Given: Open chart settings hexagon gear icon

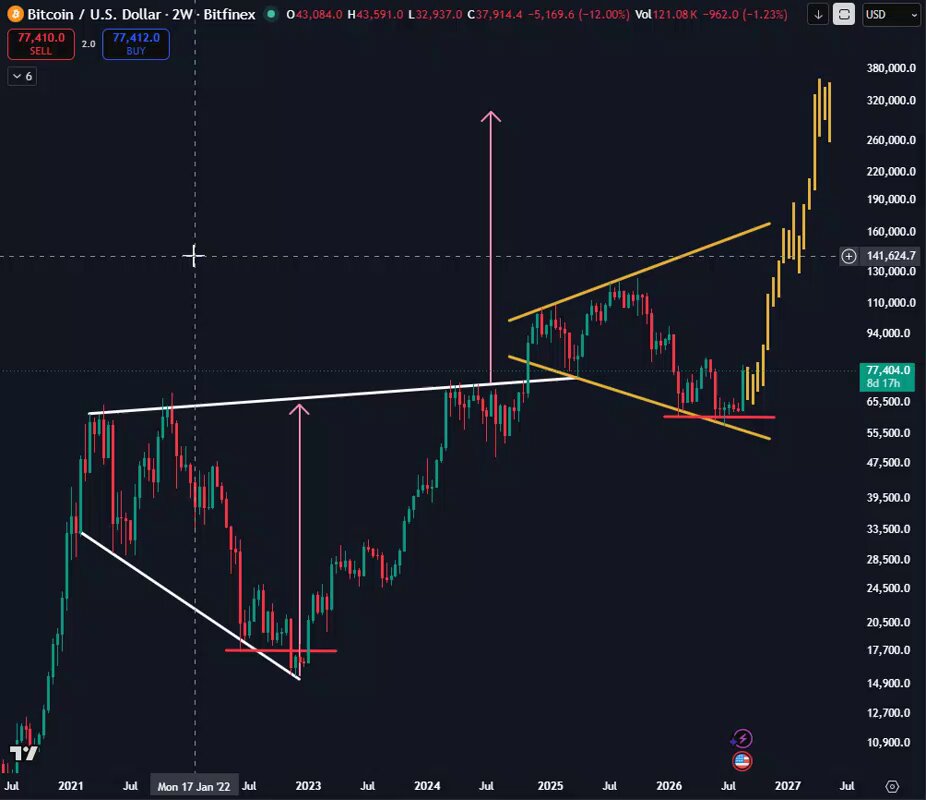Looking at the screenshot, I should [x=892, y=786].
